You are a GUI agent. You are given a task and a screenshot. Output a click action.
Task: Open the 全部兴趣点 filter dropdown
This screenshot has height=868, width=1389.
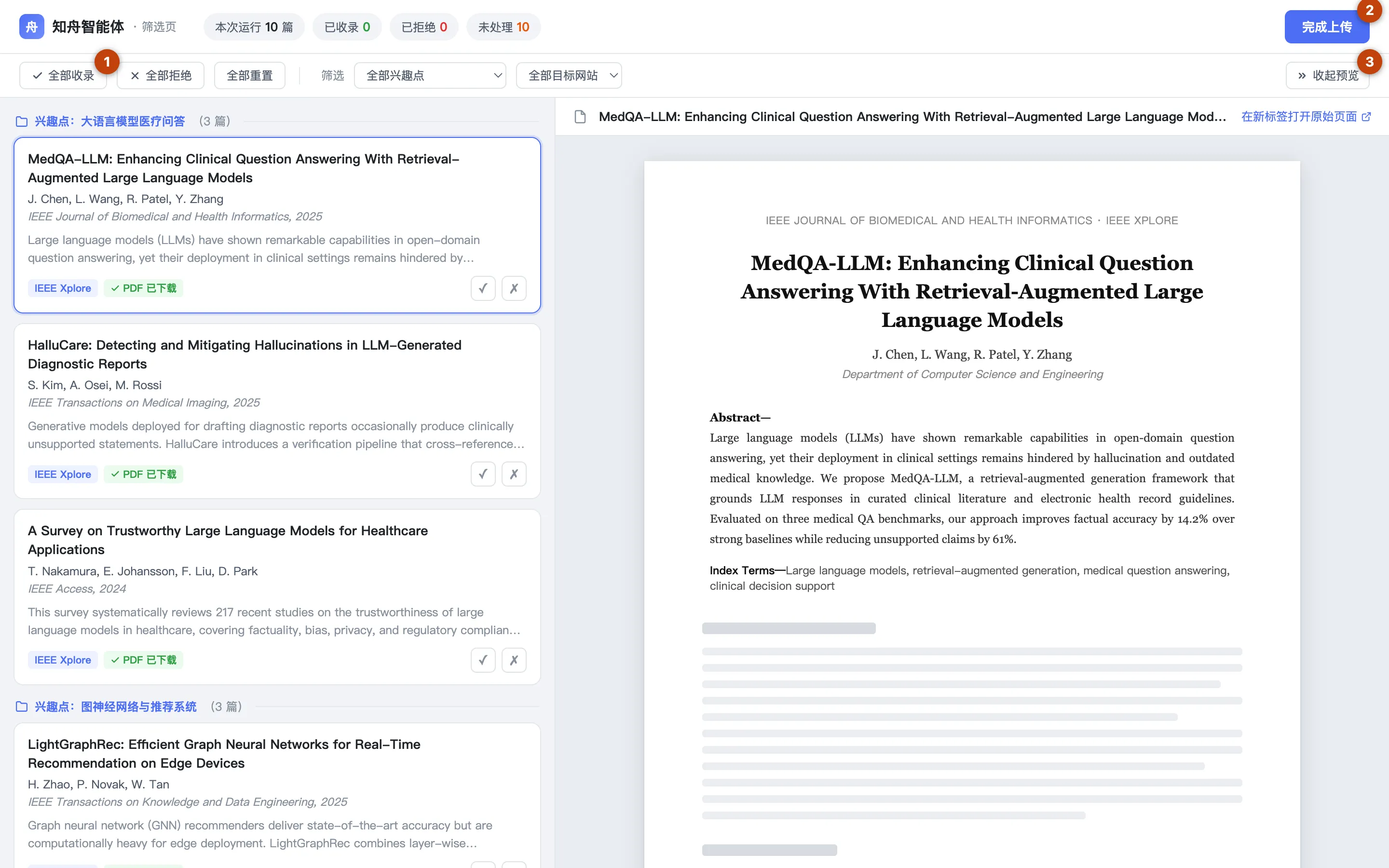tap(430, 75)
